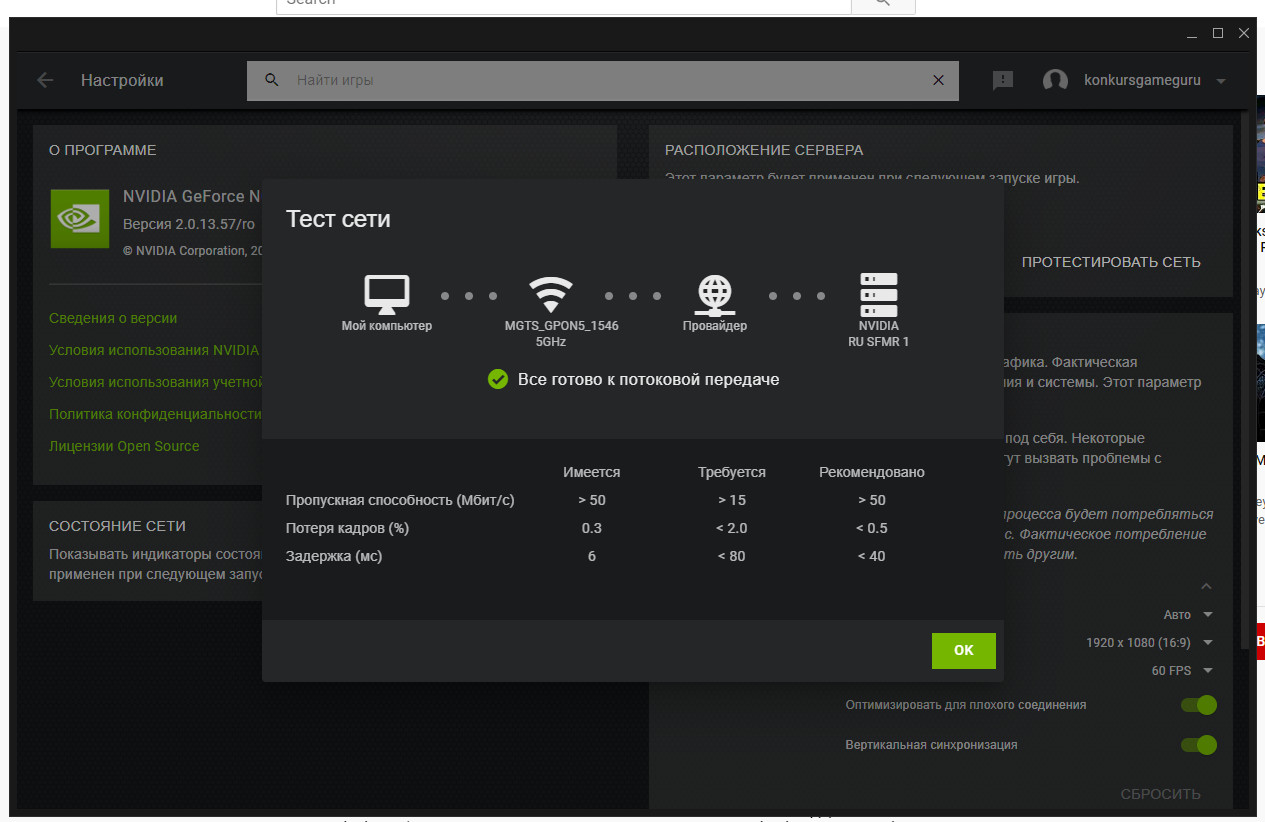Screen dimensions: 1265x822
Task: Click the Найти игры search field
Action: 603,80
